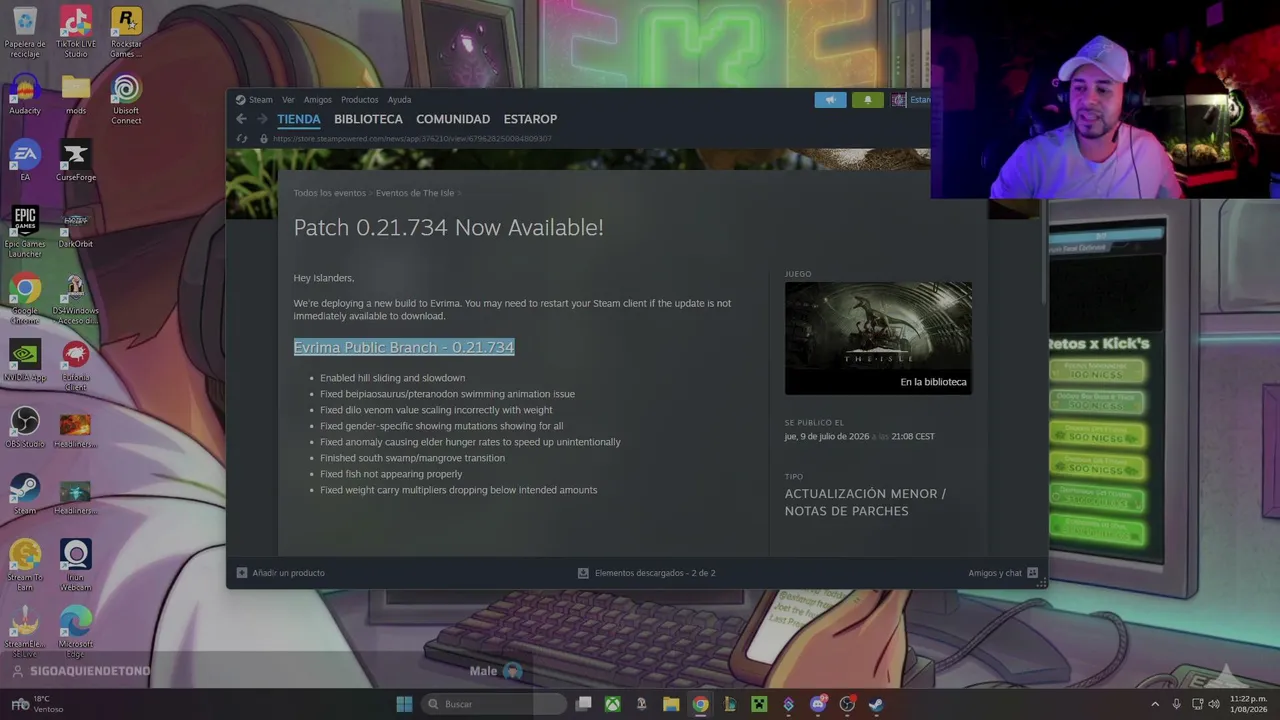Open Stream To Earn desktop shortcut
Viewport: 1280px width, 720px height.
pyautogui.click(x=25, y=566)
